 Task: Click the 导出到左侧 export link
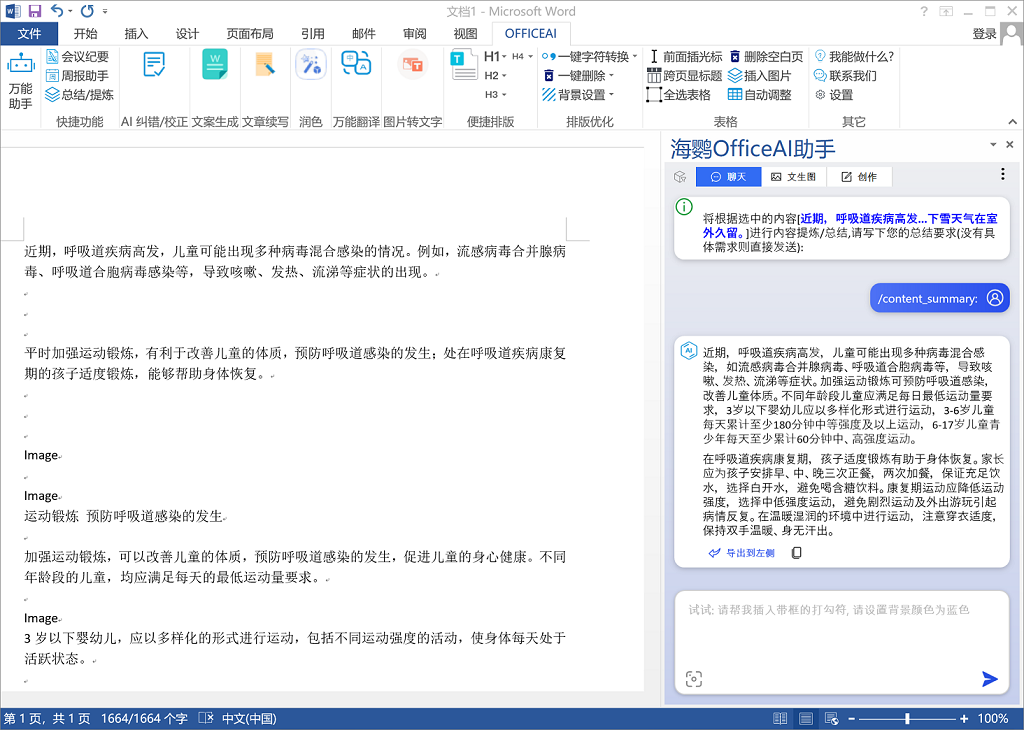[742, 553]
